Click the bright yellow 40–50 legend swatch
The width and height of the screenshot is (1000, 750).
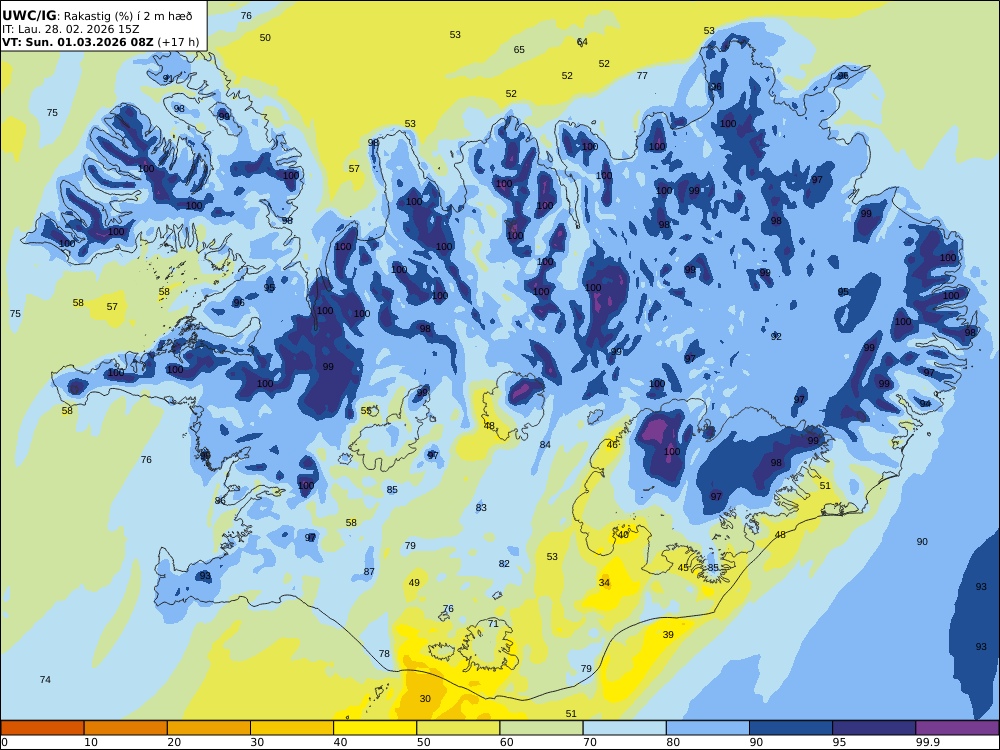point(375,728)
